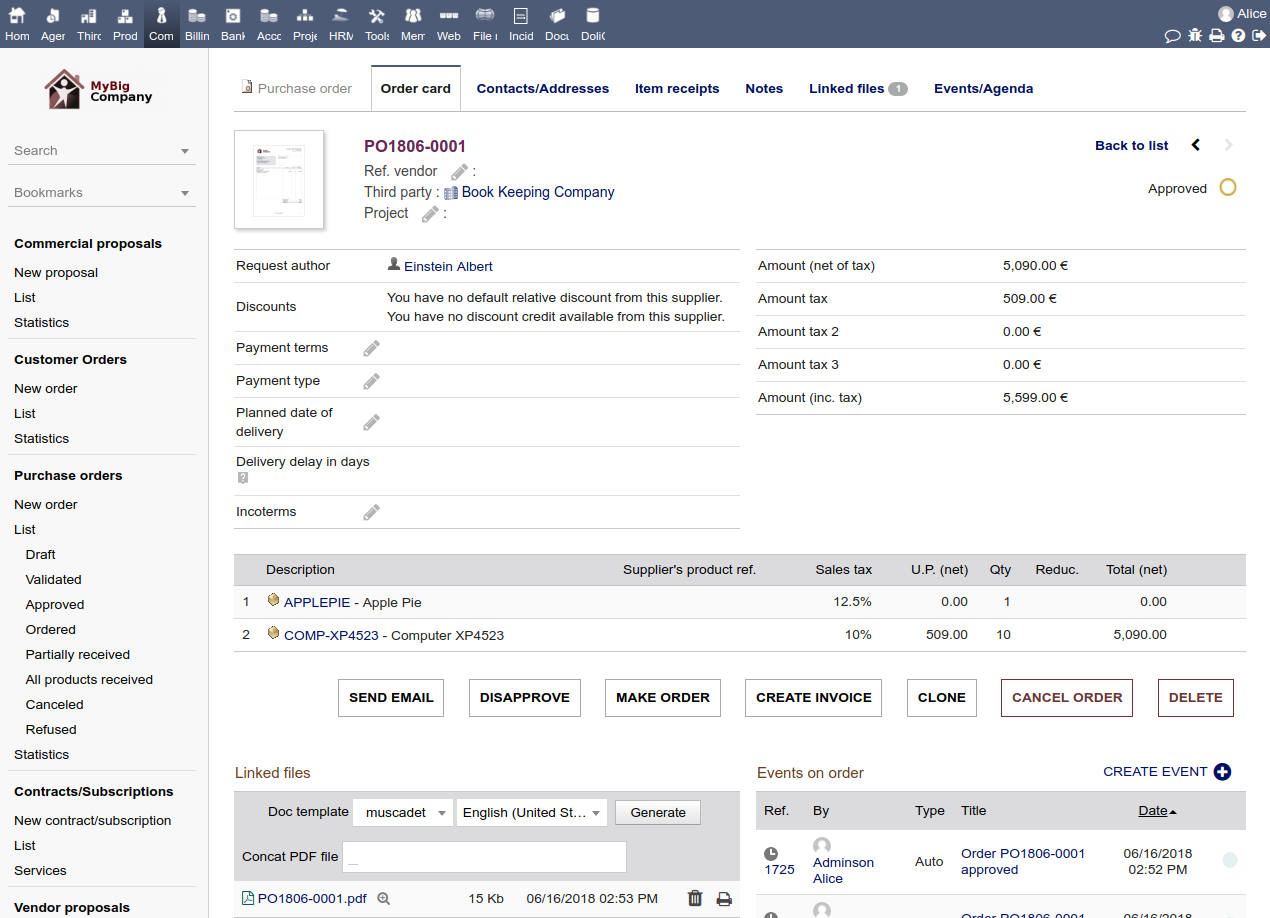The image size is (1270, 918).
Task: Click the CREATE INVOICE button
Action: (813, 698)
